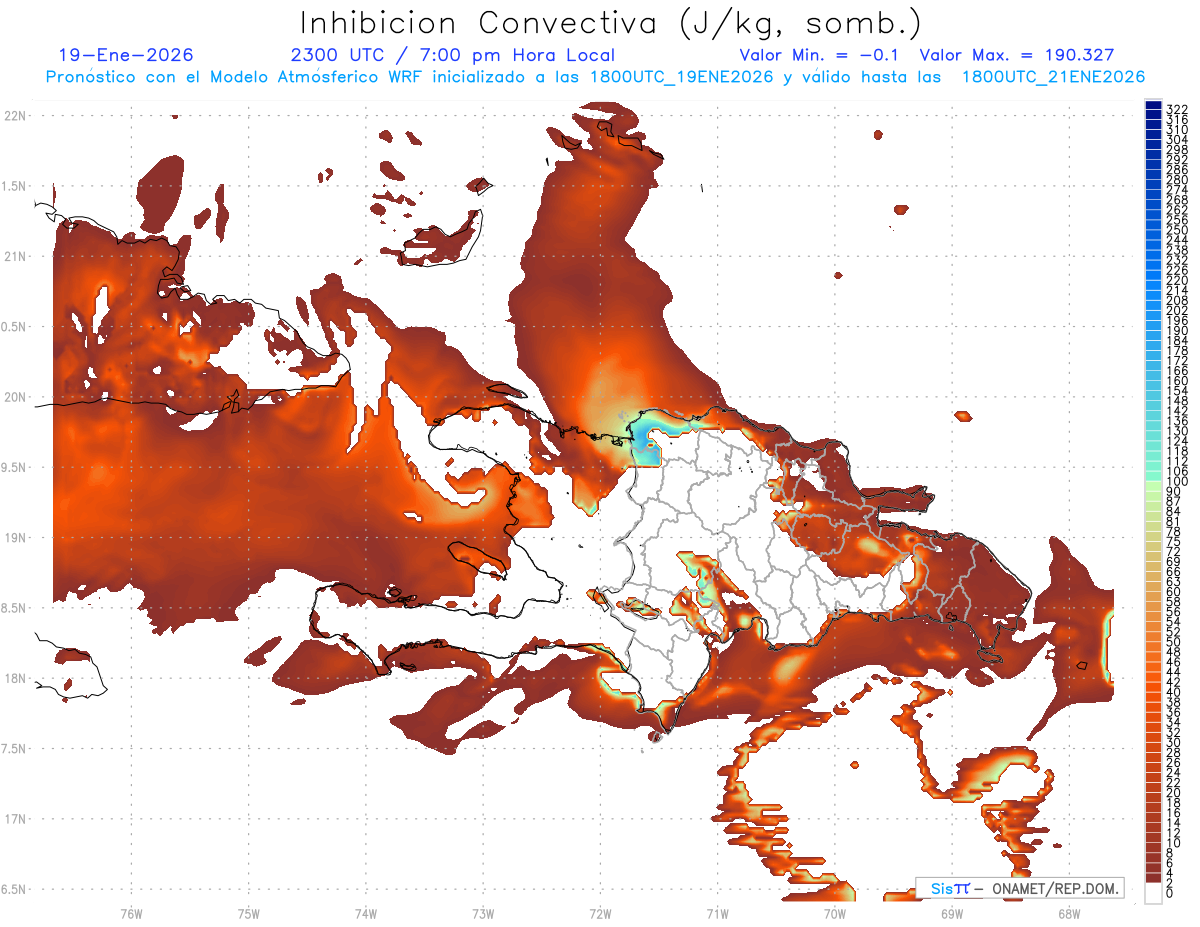Click the '22N' latitude label
Image resolution: width=1200 pixels, height=927 pixels.
[14, 116]
